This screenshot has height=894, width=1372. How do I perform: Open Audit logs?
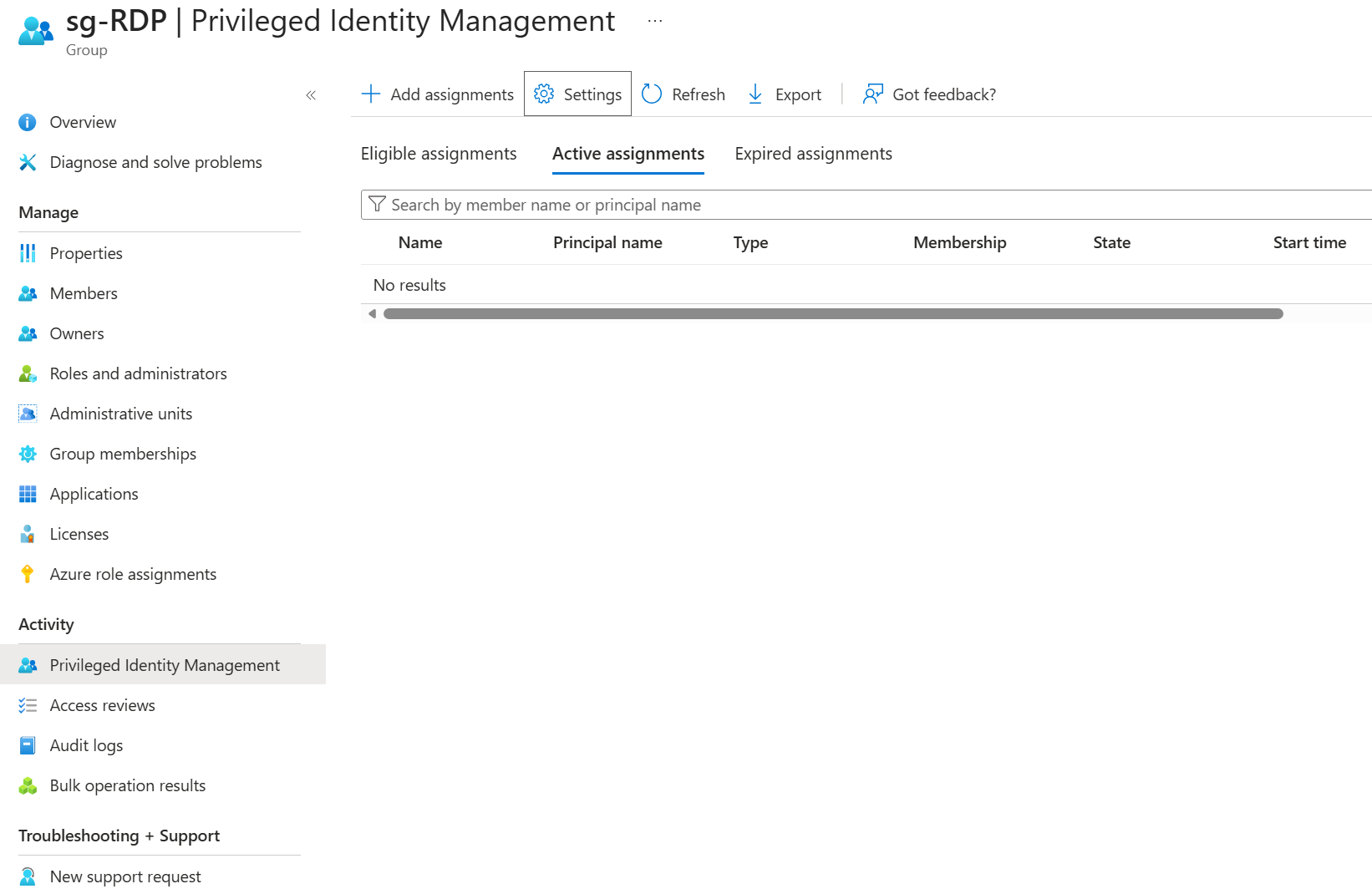(x=87, y=745)
